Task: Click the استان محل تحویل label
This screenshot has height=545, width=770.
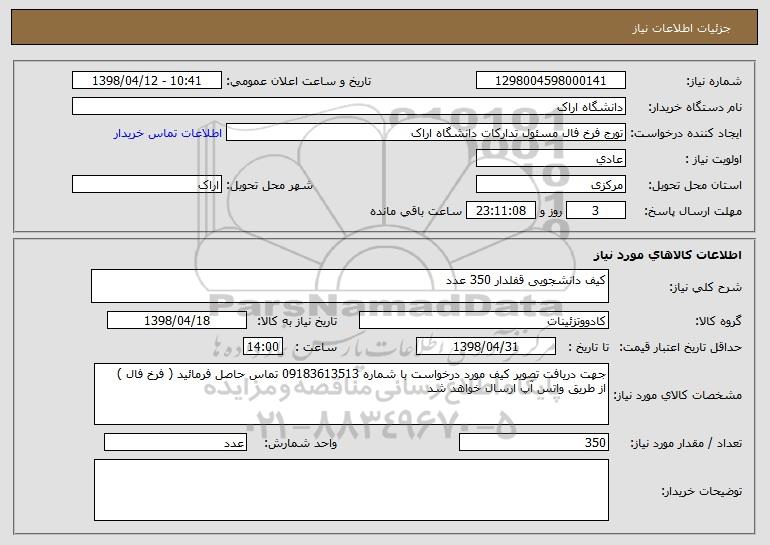Action: [695, 186]
